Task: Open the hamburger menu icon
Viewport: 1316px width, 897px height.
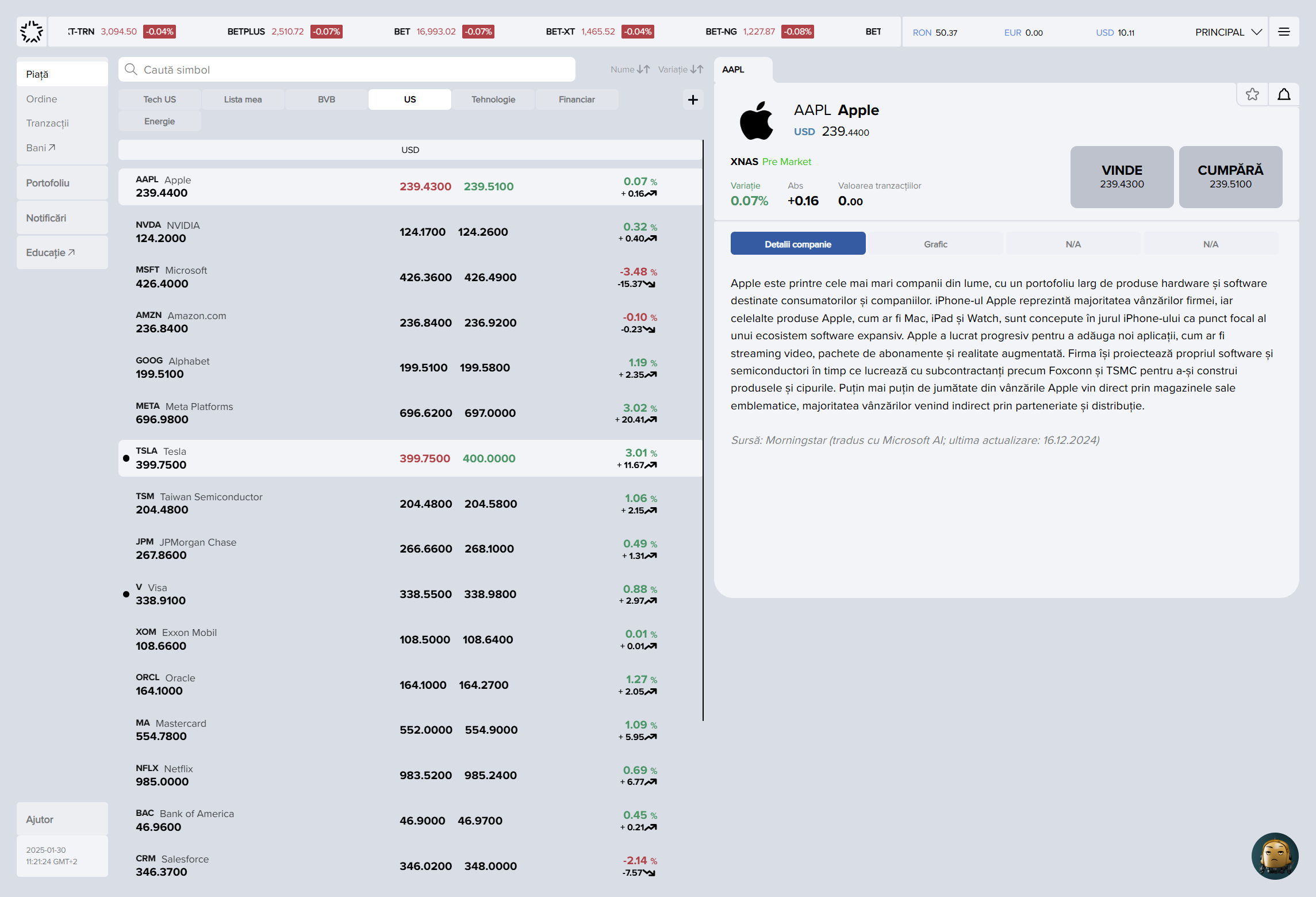Action: coord(1284,32)
